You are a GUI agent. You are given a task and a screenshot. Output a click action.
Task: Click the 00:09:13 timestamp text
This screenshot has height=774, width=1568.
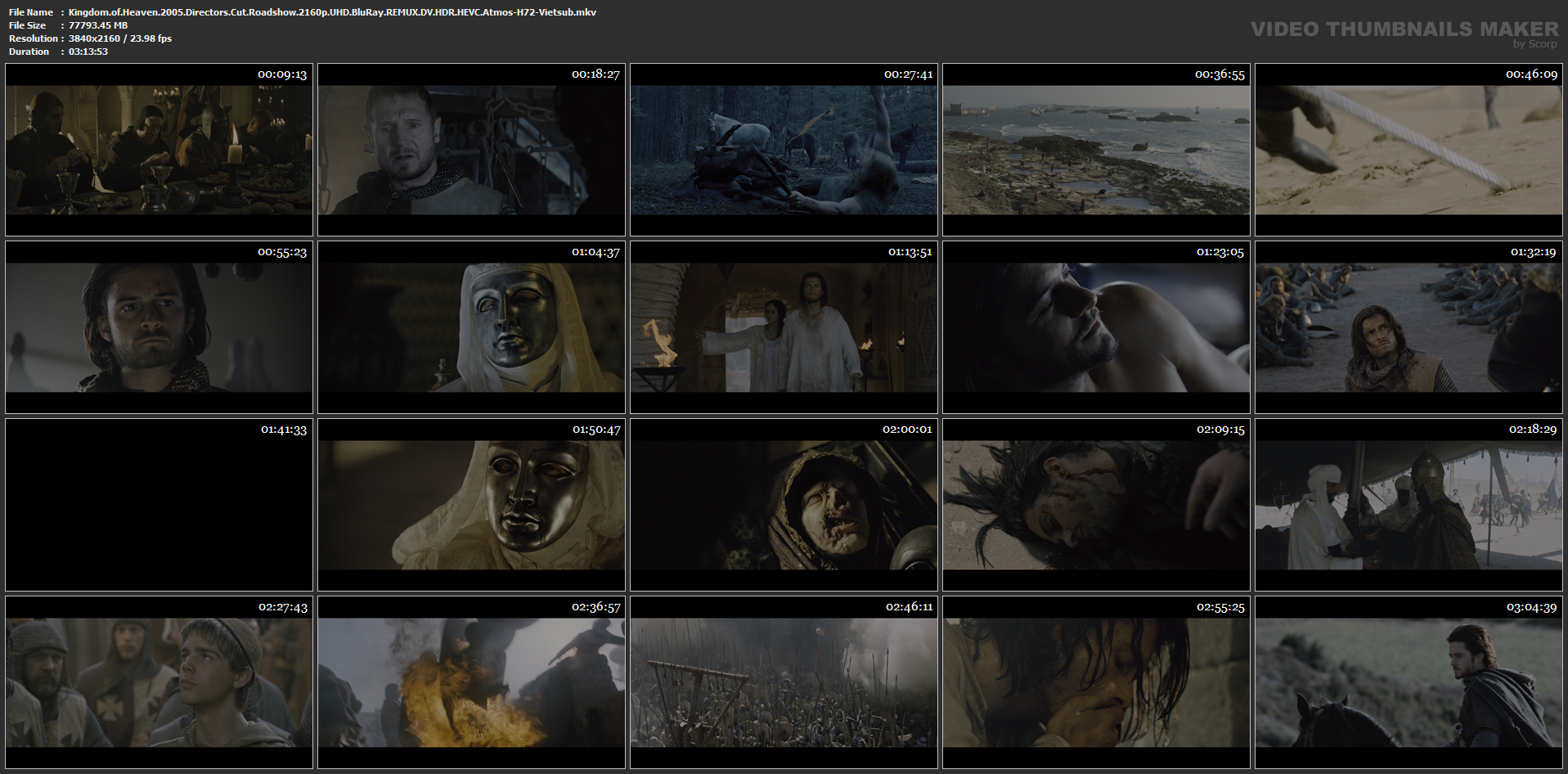click(282, 74)
